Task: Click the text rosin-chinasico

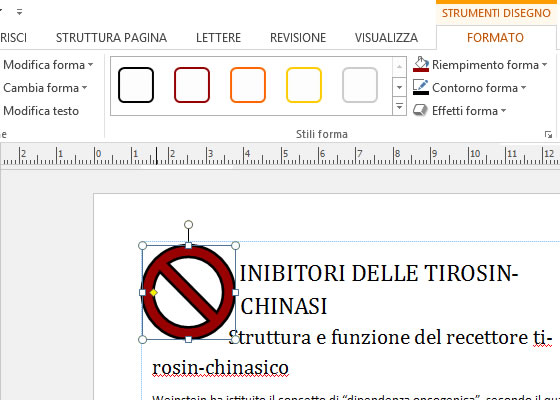Action: (220, 368)
